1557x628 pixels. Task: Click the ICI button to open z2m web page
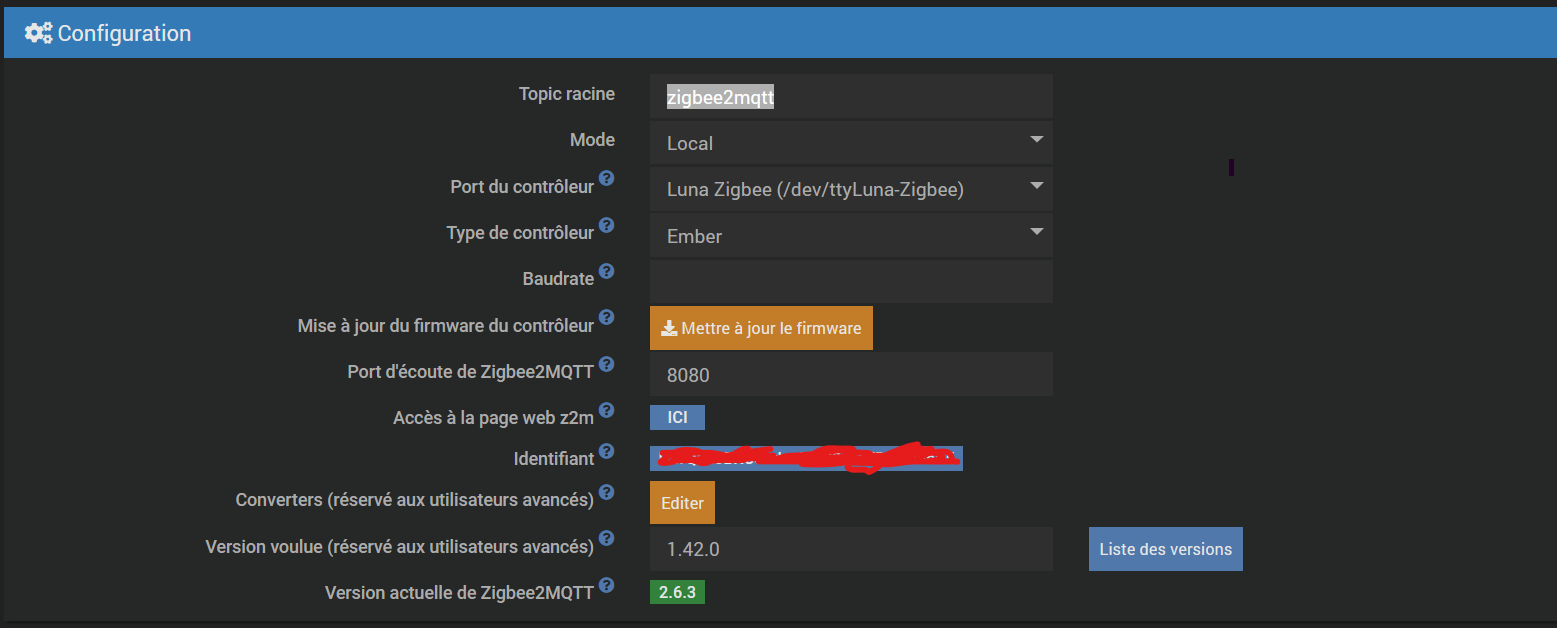(x=677, y=418)
